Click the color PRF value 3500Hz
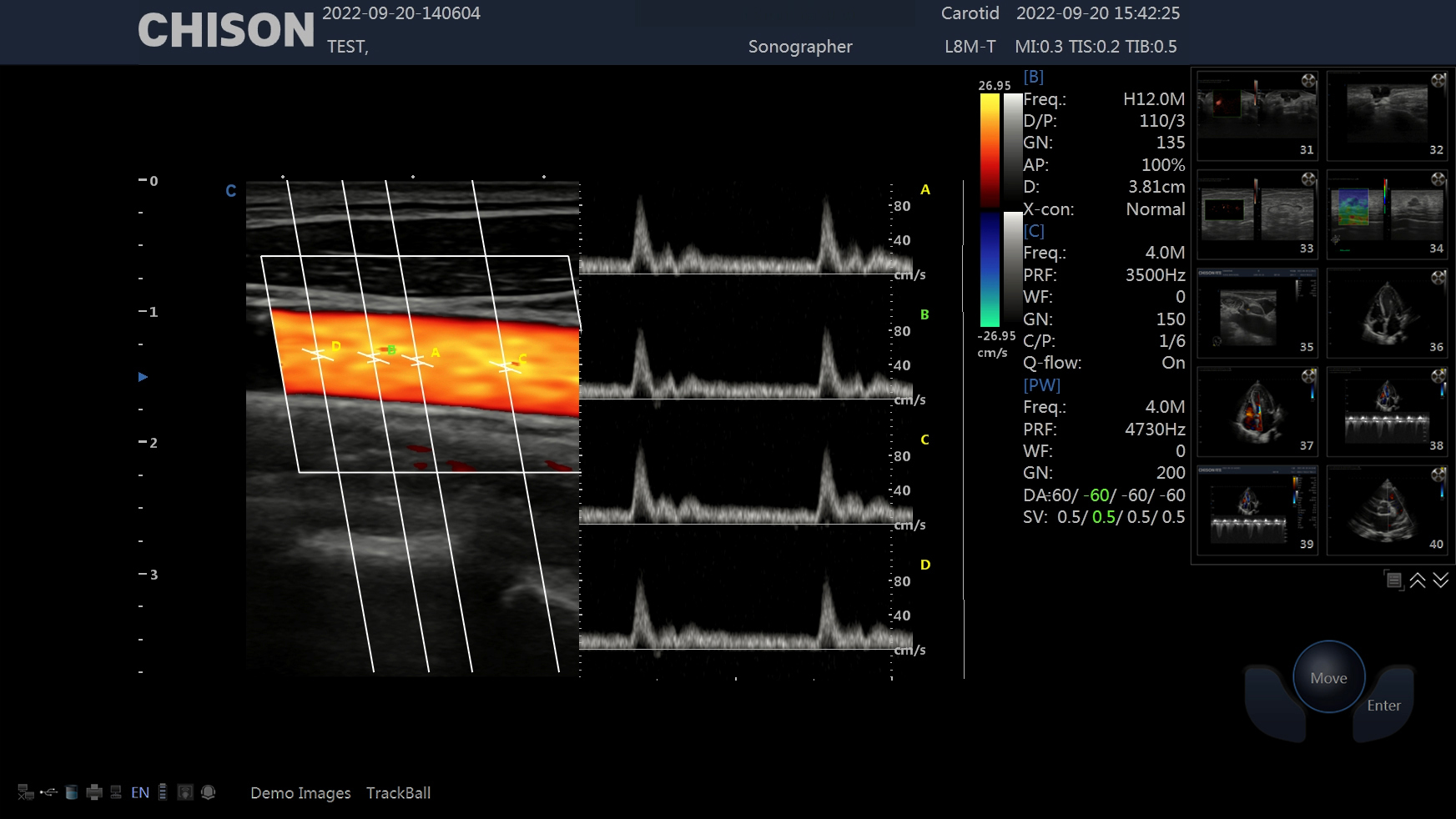The image size is (1456, 819). [x=1155, y=275]
